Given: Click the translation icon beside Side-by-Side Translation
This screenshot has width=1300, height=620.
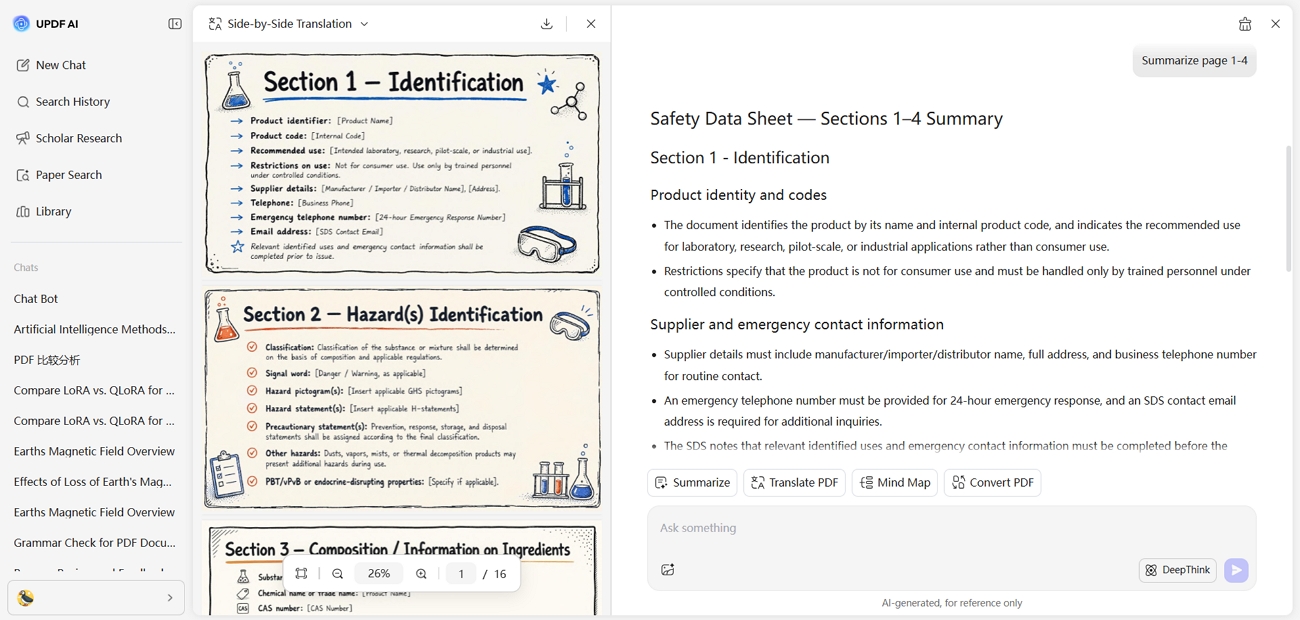Looking at the screenshot, I should pos(215,24).
